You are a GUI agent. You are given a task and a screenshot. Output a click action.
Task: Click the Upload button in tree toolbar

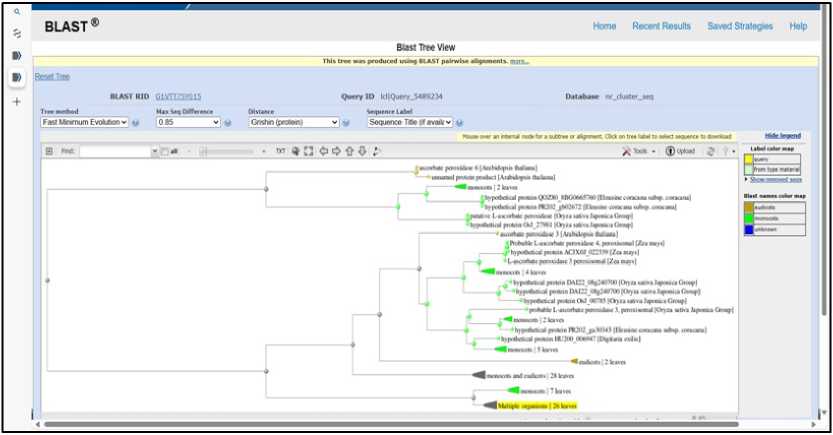tap(681, 151)
